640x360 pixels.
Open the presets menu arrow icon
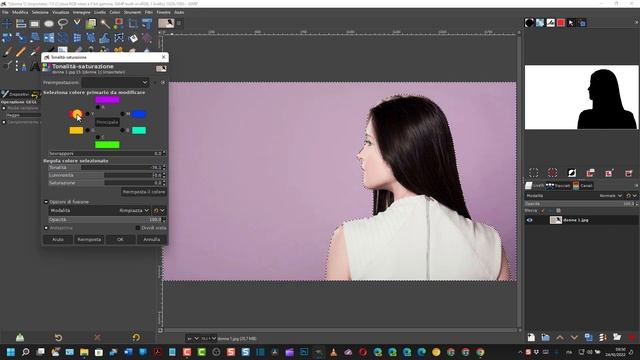pos(162,82)
